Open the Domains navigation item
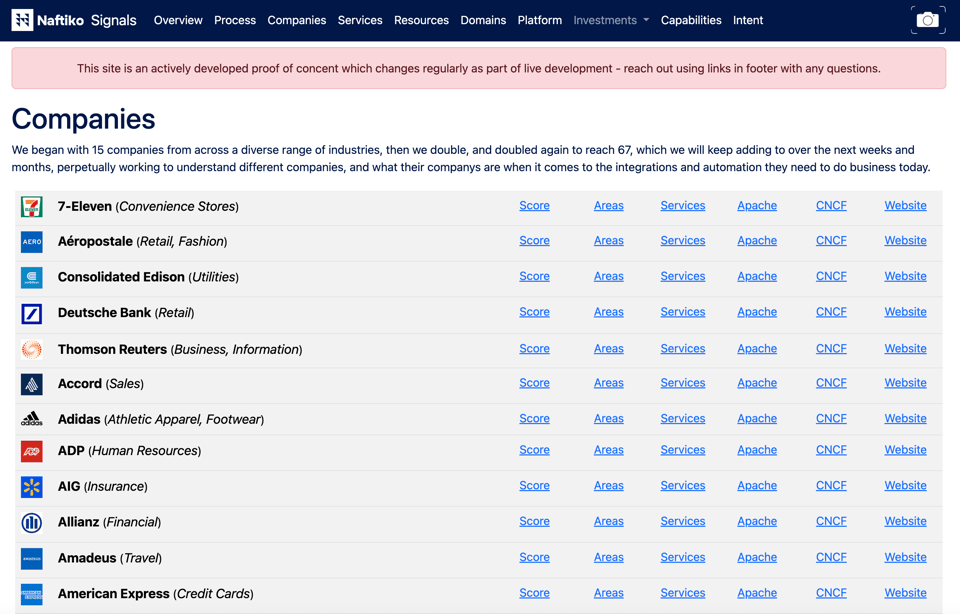Image resolution: width=960 pixels, height=614 pixels. point(483,20)
